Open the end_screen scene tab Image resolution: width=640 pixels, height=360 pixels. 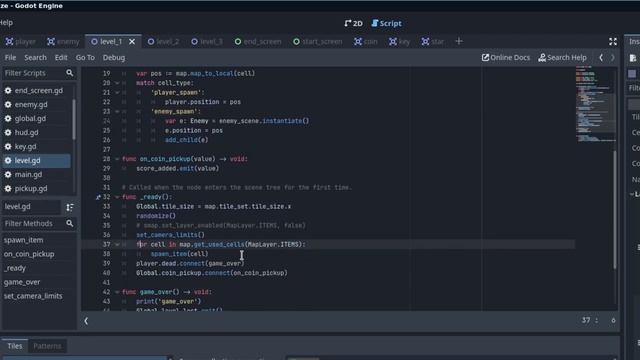point(258,42)
